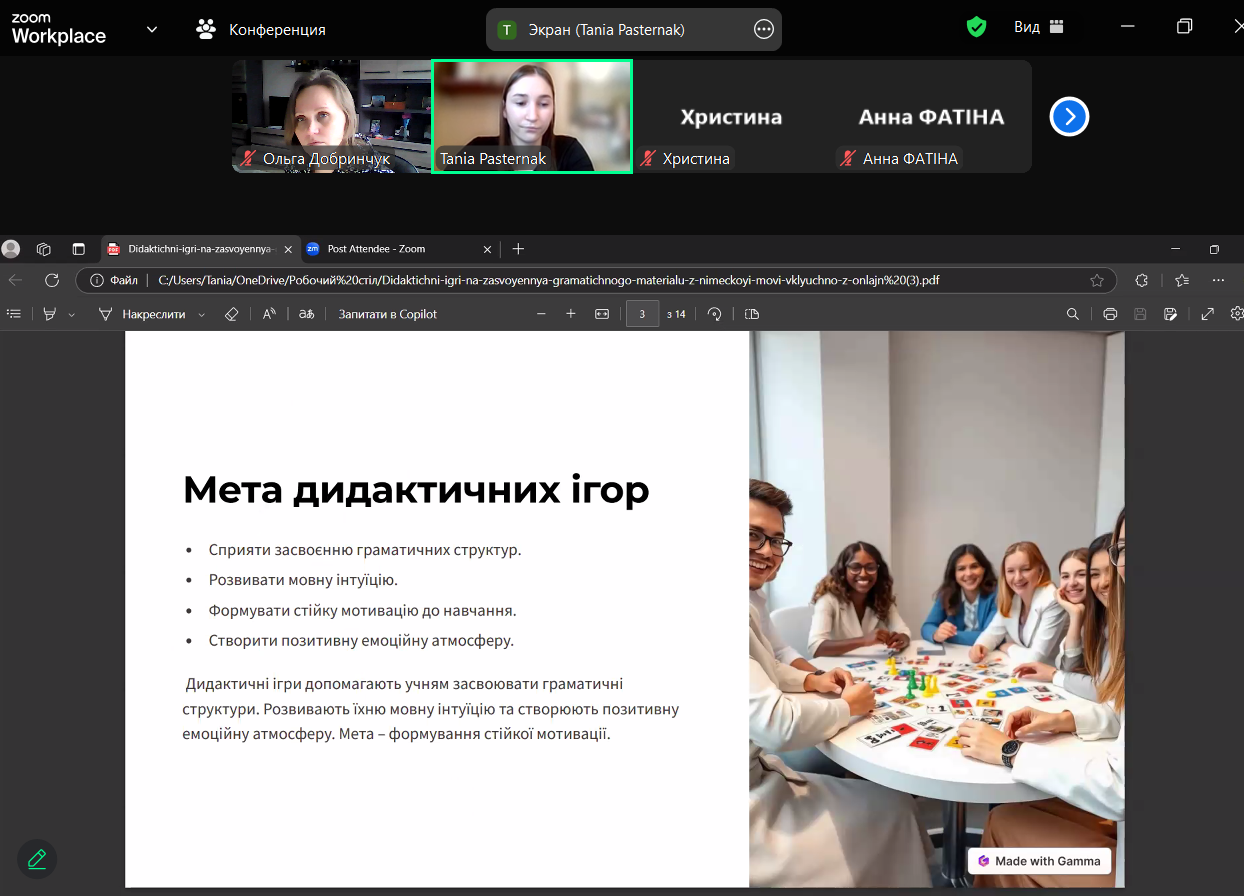Close the Didaktichni-igri PDF tab
This screenshot has height=896, width=1244.
tap(288, 249)
